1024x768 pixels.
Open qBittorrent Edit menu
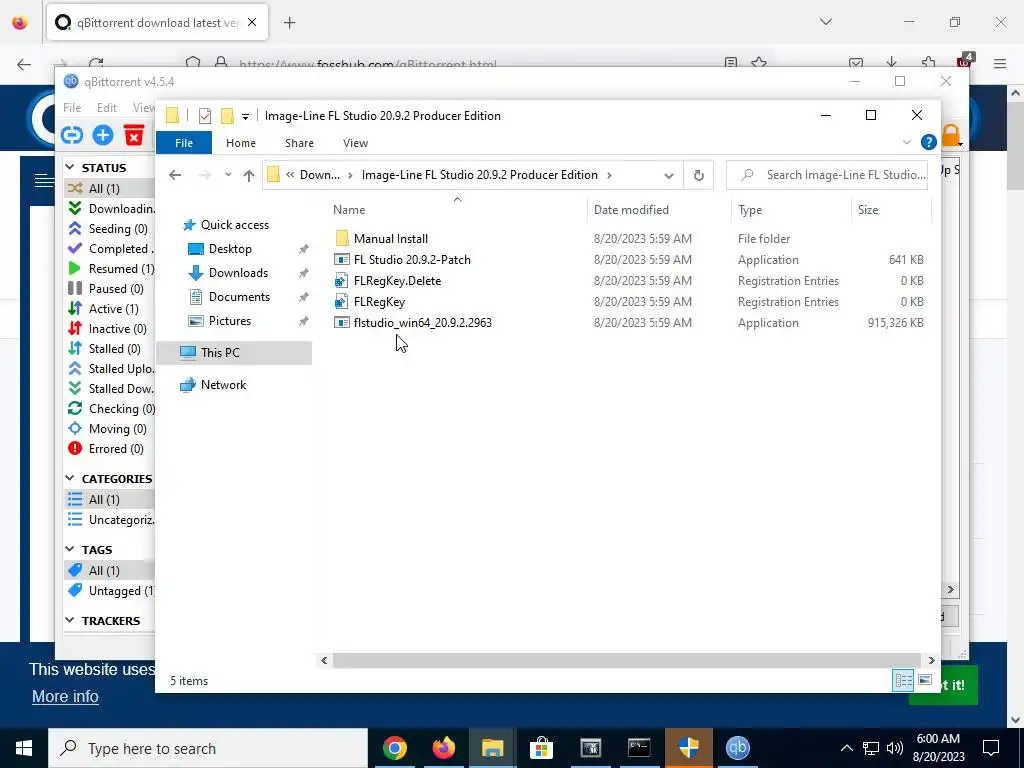[107, 108]
